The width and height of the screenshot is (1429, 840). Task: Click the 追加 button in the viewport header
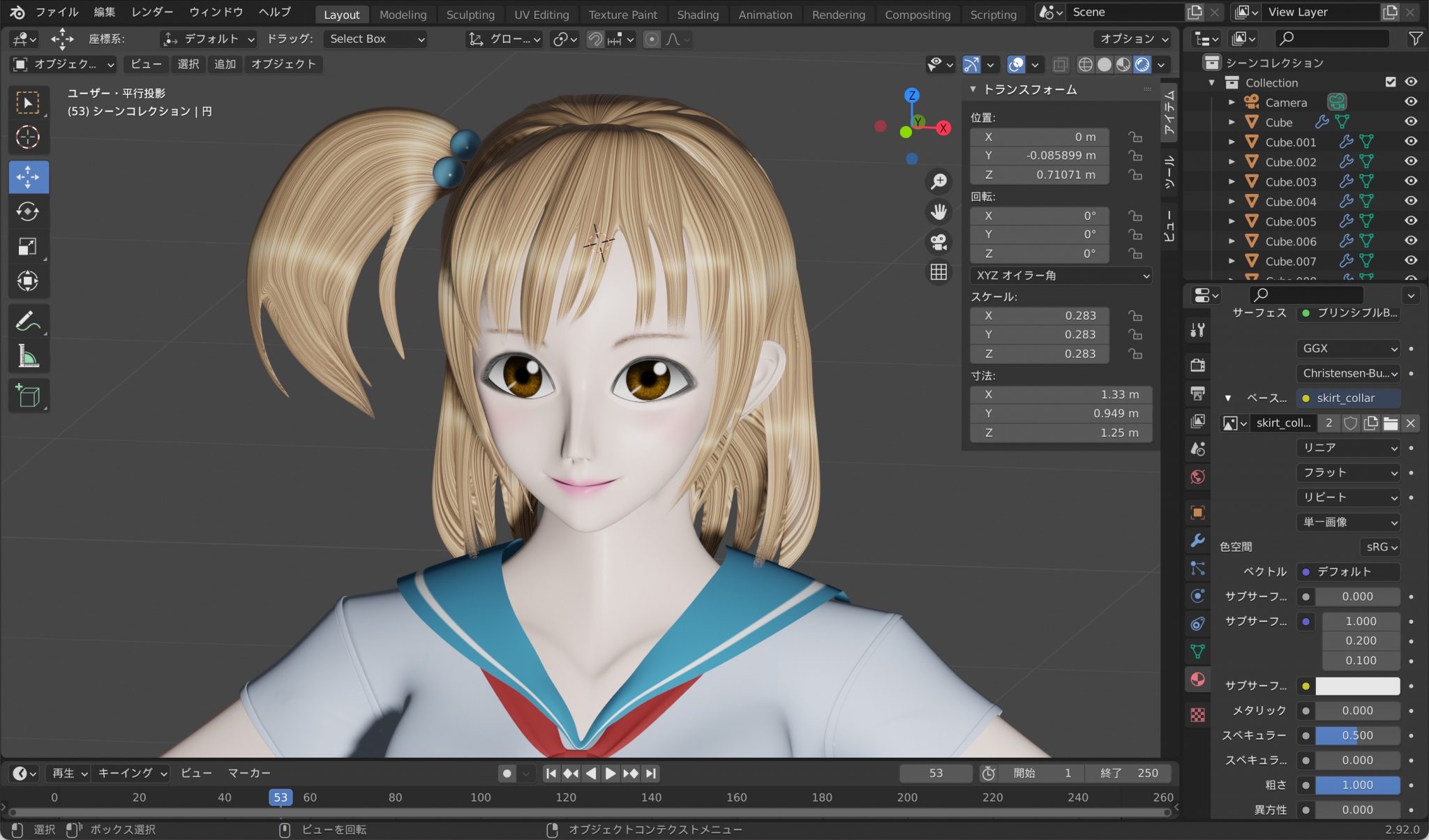pyautogui.click(x=225, y=64)
